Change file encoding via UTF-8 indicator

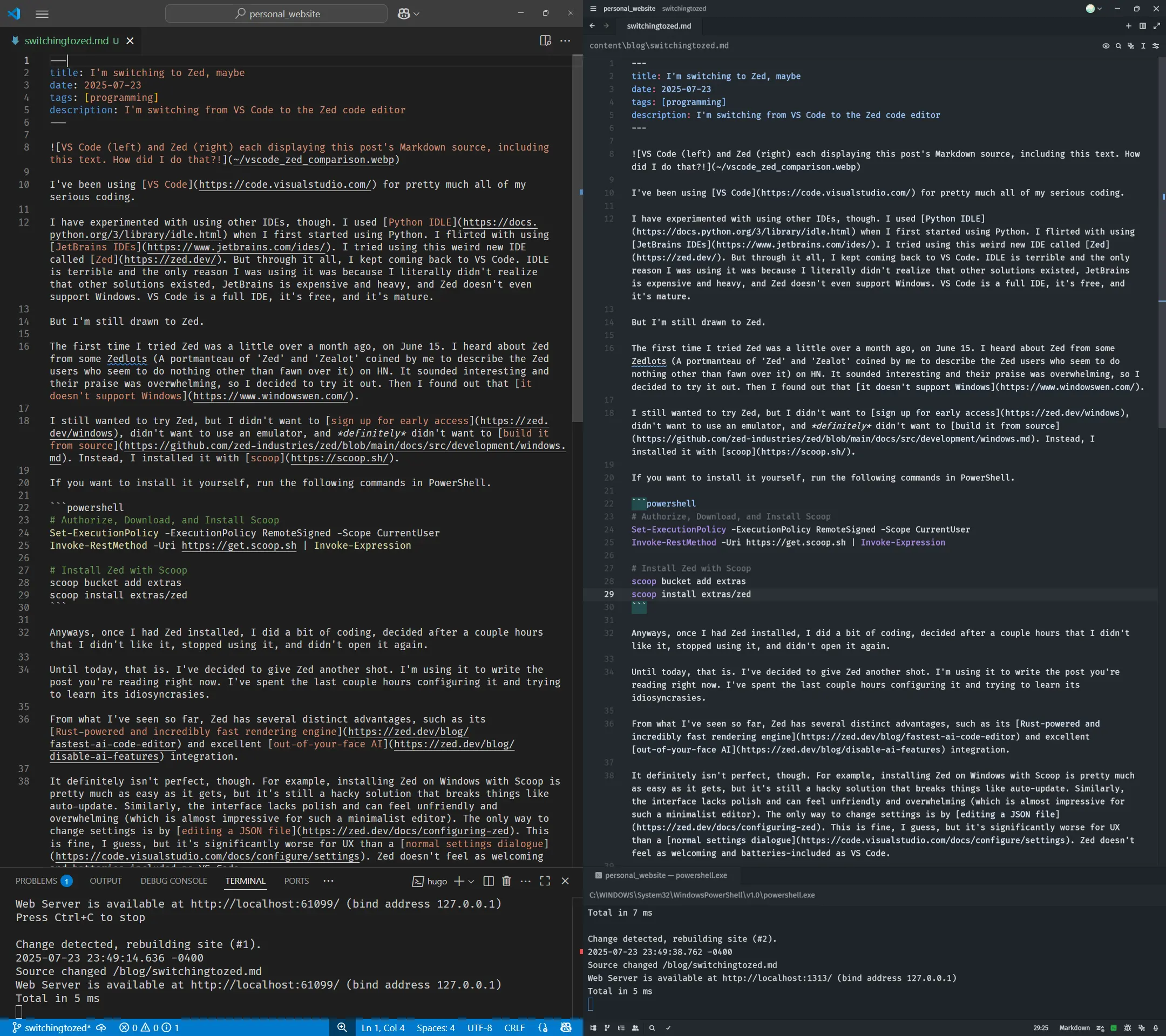pos(480,1027)
